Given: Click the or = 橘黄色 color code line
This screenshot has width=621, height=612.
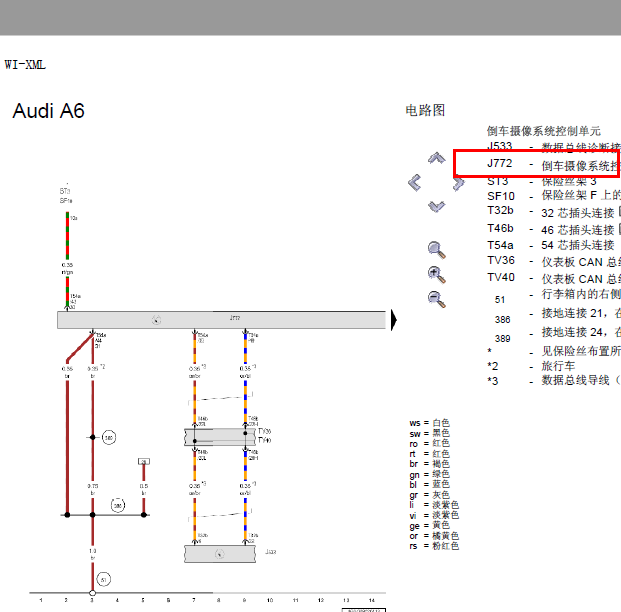Looking at the screenshot, I should [434, 536].
